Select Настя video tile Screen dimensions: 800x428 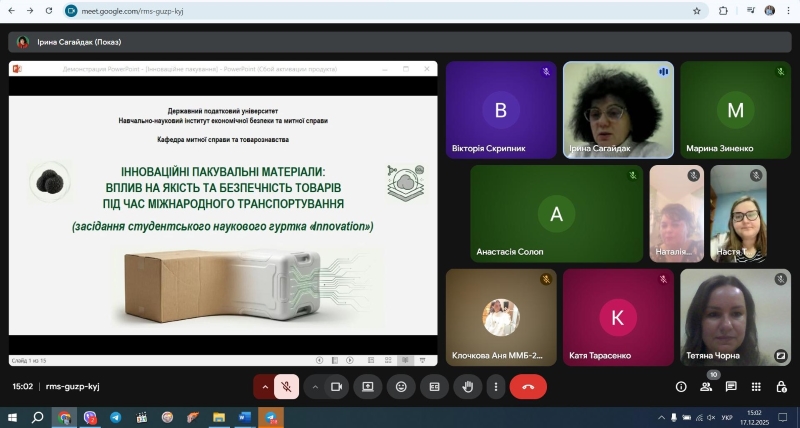738,213
